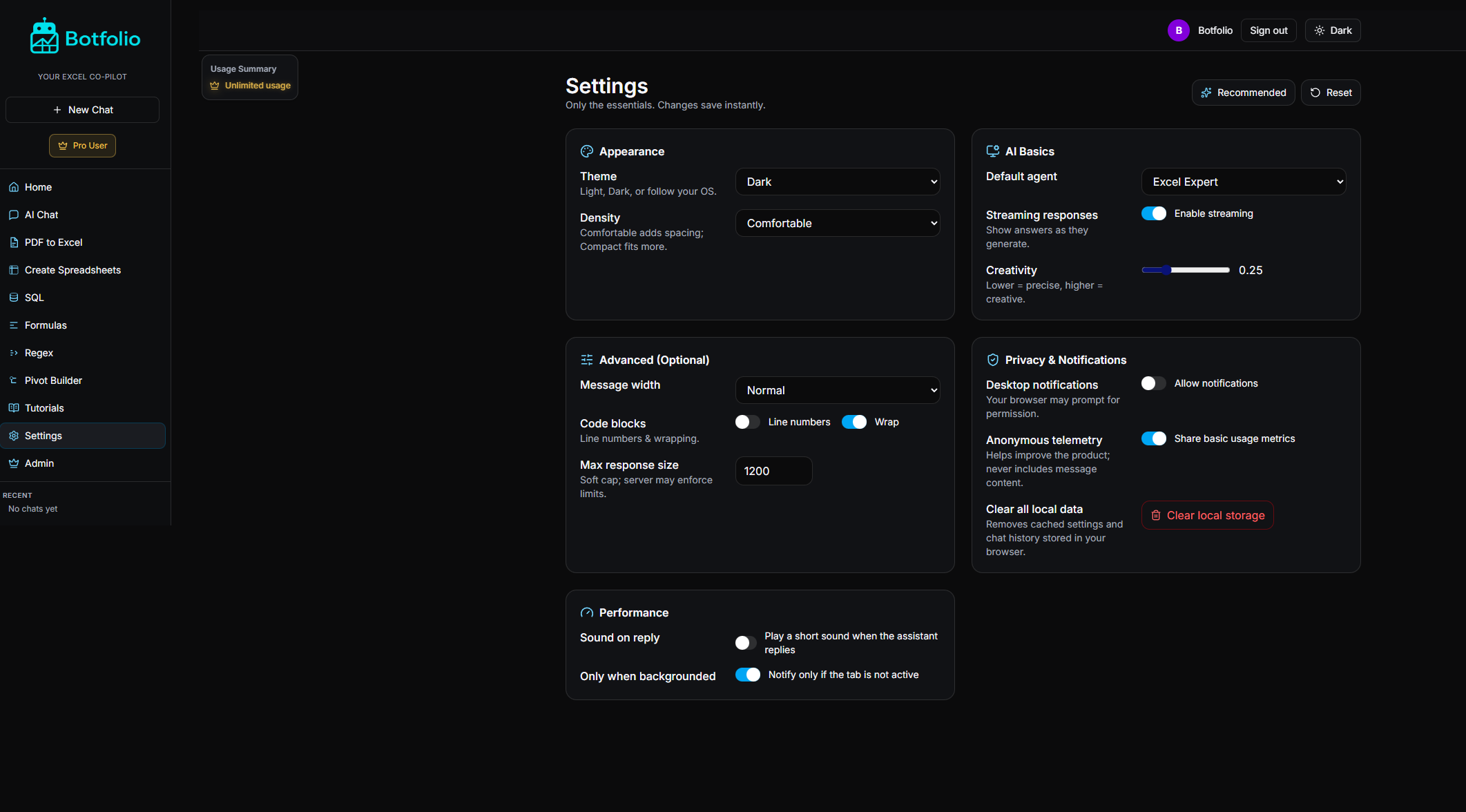Click the SQL database icon in sidebar

(x=14, y=298)
